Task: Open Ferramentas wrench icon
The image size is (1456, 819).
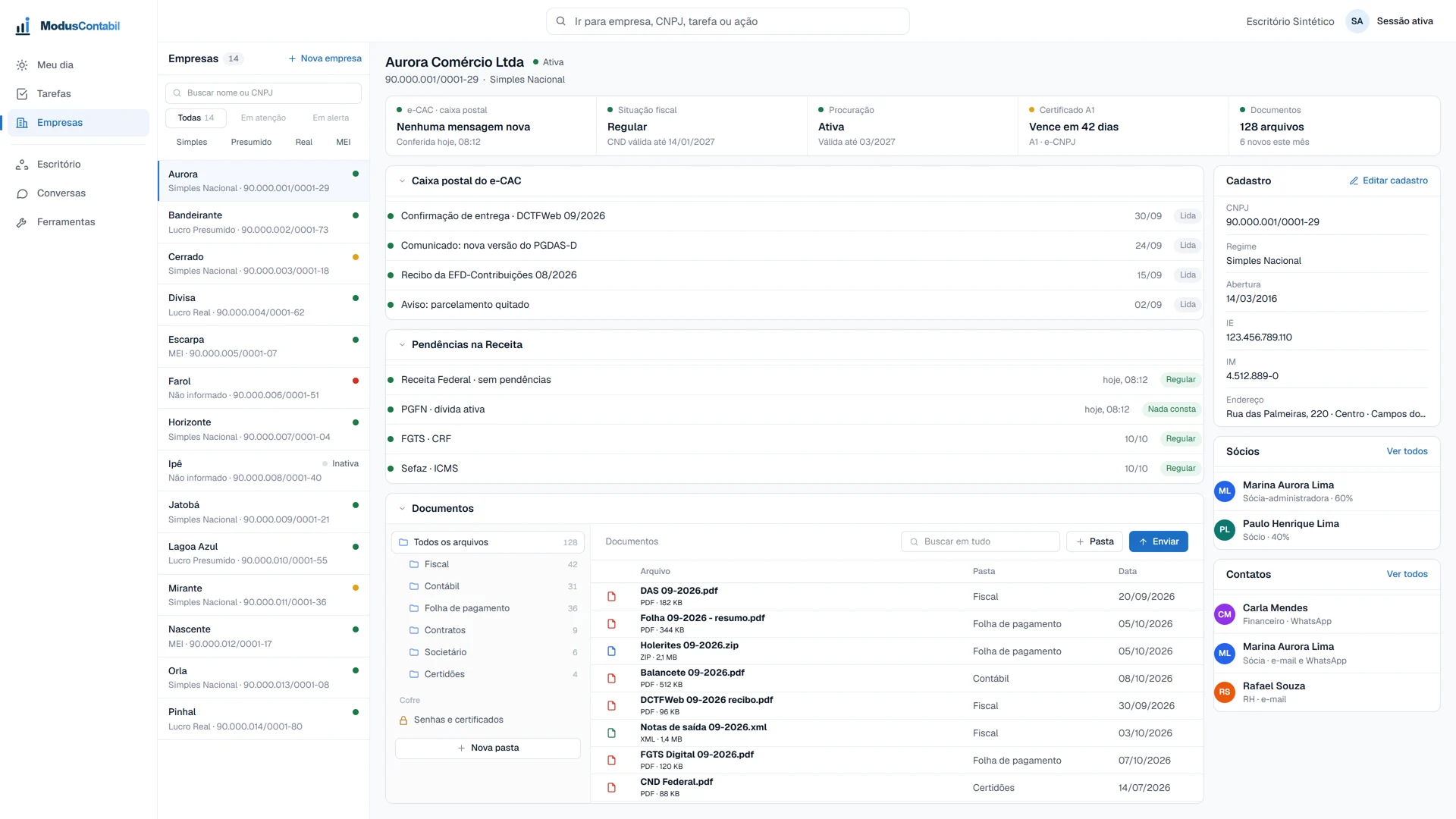Action: [22, 222]
